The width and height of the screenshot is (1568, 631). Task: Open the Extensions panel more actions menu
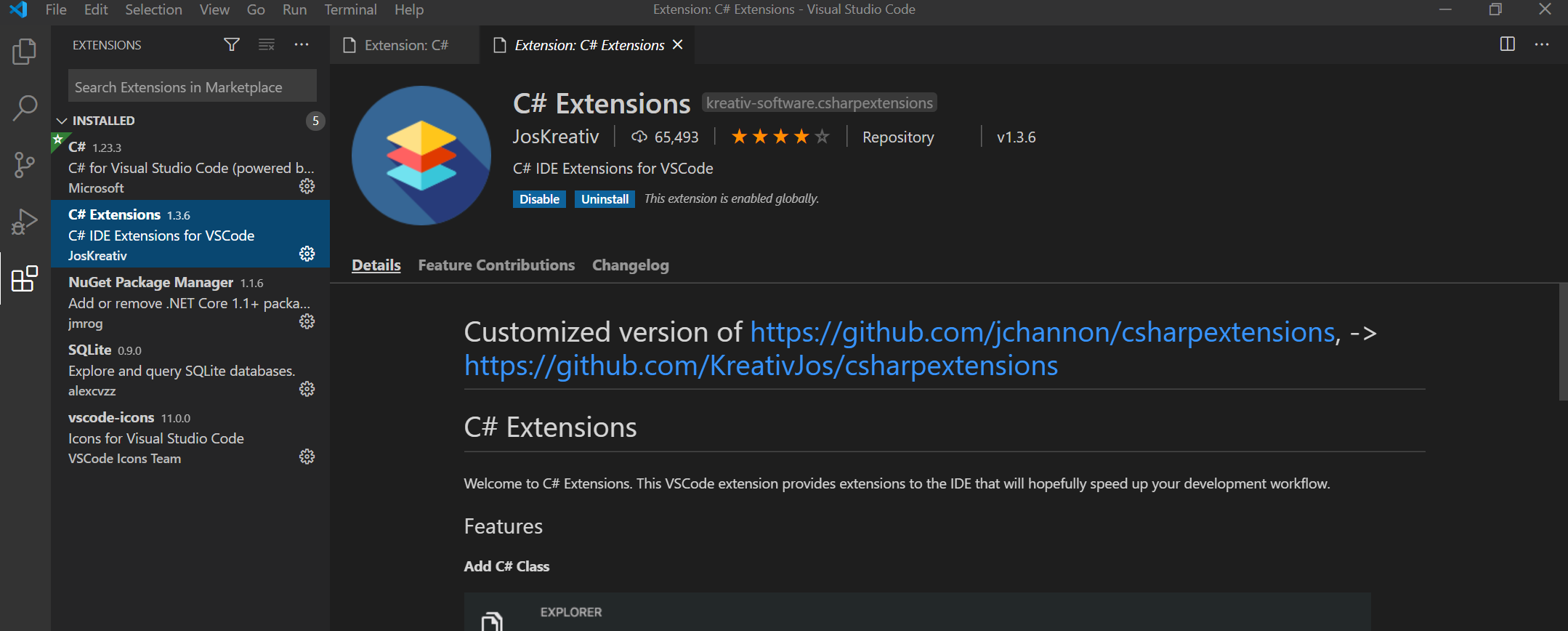click(302, 45)
